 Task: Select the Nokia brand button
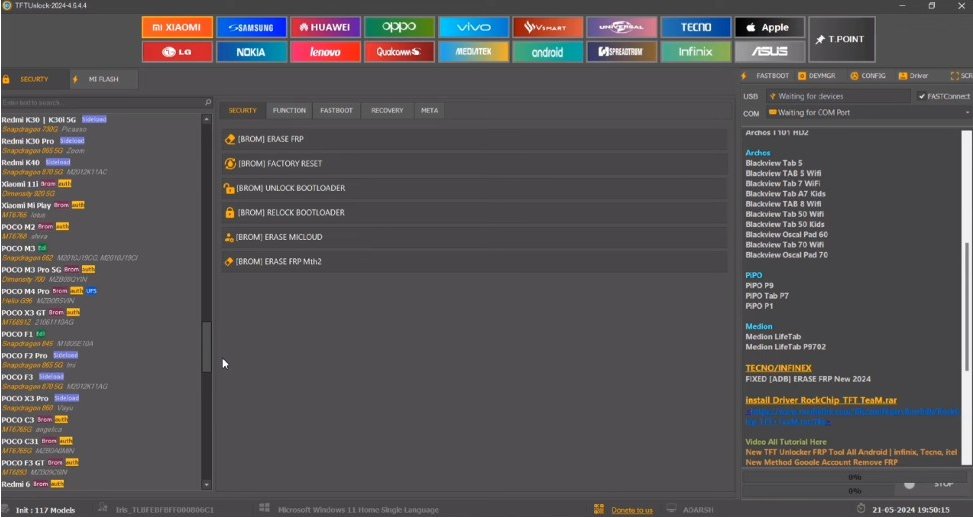pyautogui.click(x=251, y=52)
